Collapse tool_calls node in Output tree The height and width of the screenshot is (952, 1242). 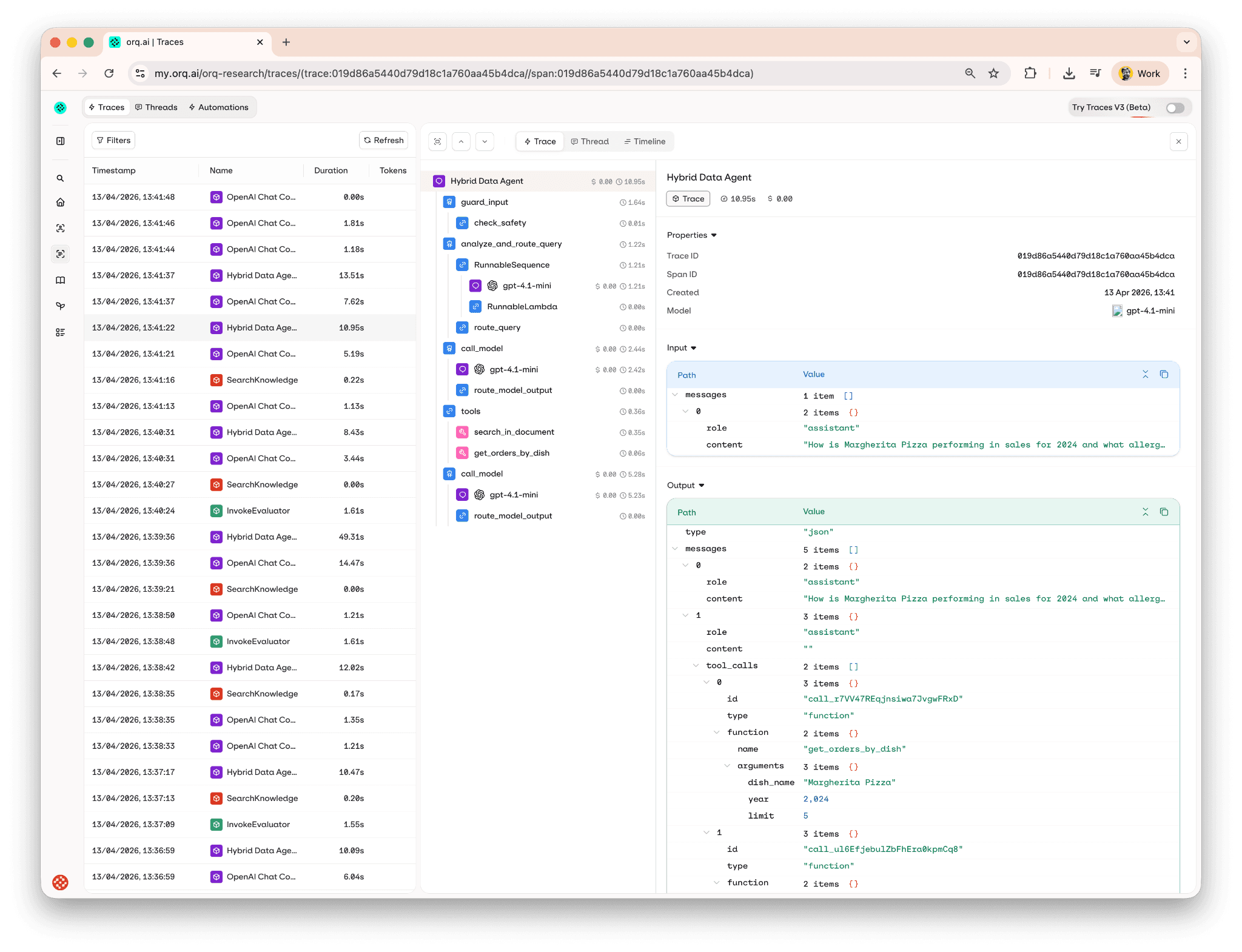click(x=696, y=666)
